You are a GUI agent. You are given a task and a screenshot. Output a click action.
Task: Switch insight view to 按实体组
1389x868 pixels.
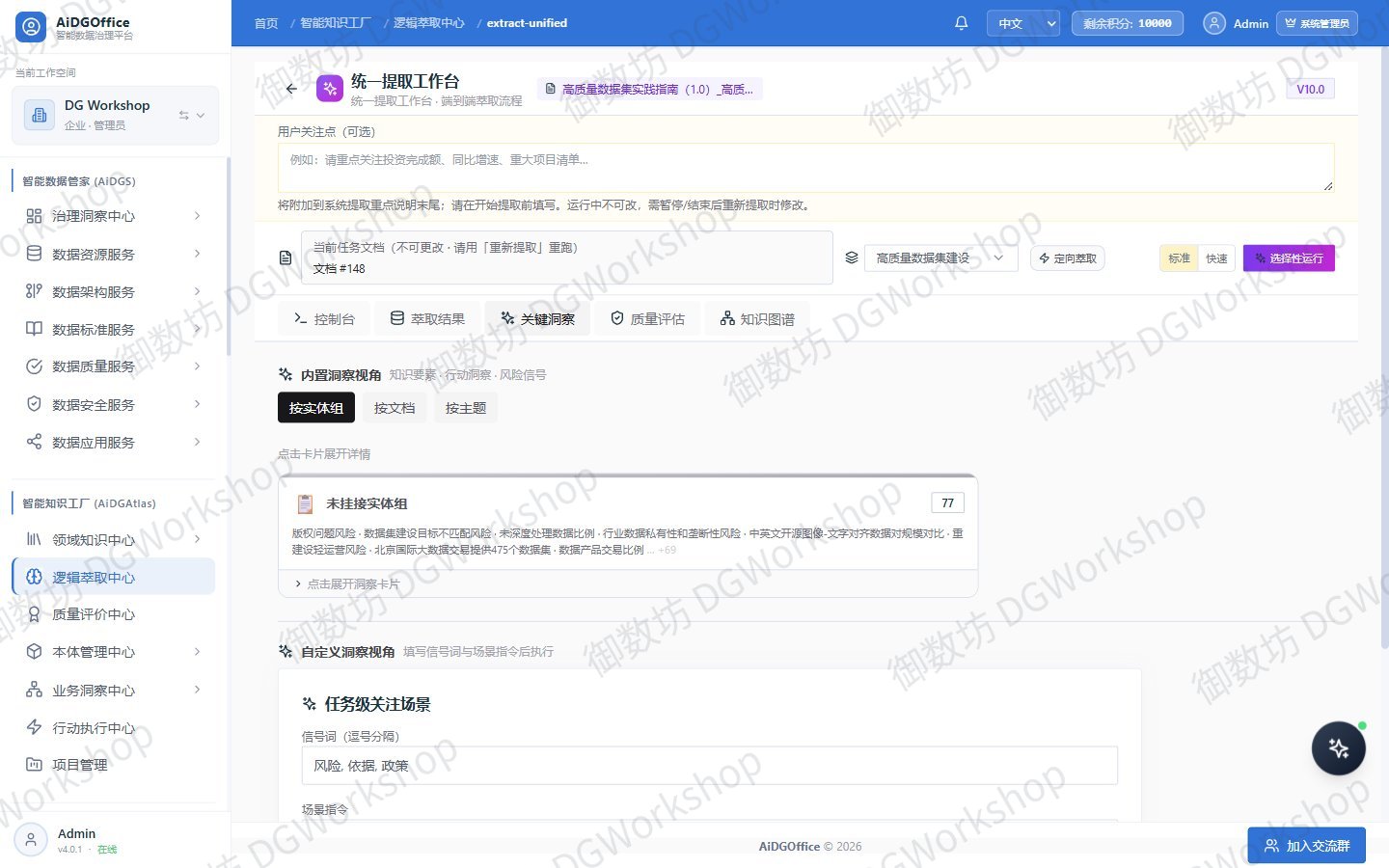pyautogui.click(x=316, y=408)
